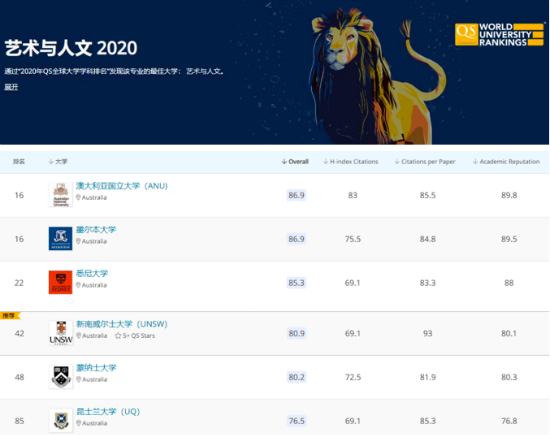Click the Monash University crest logo
Image resolution: width=550 pixels, height=435 pixels.
click(x=61, y=377)
